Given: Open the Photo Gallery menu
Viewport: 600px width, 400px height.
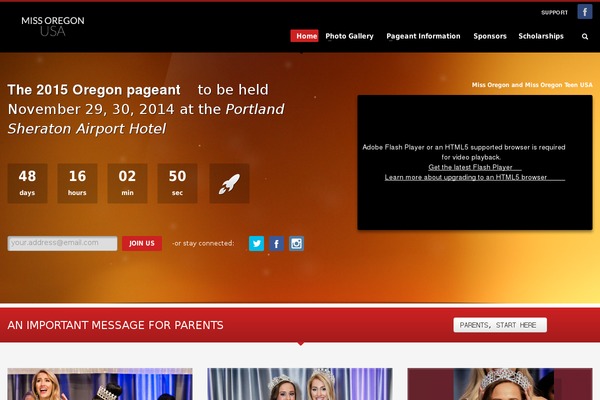Looking at the screenshot, I should point(349,36).
